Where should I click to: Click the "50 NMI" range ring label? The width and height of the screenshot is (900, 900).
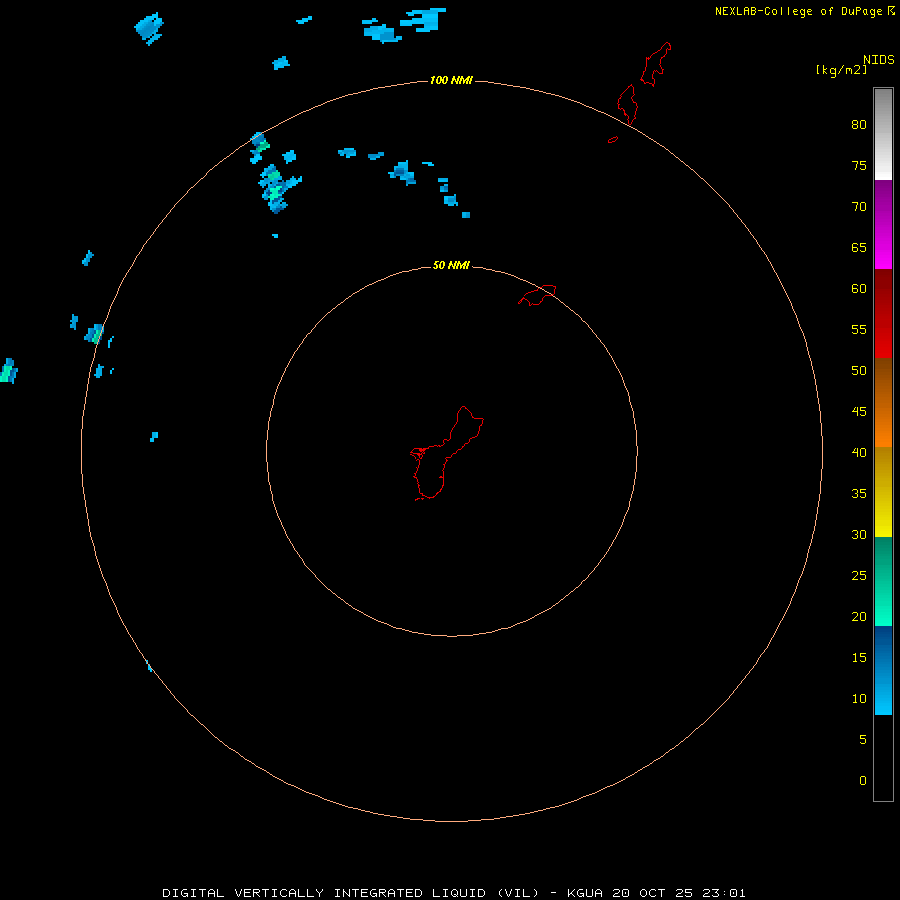click(x=451, y=265)
